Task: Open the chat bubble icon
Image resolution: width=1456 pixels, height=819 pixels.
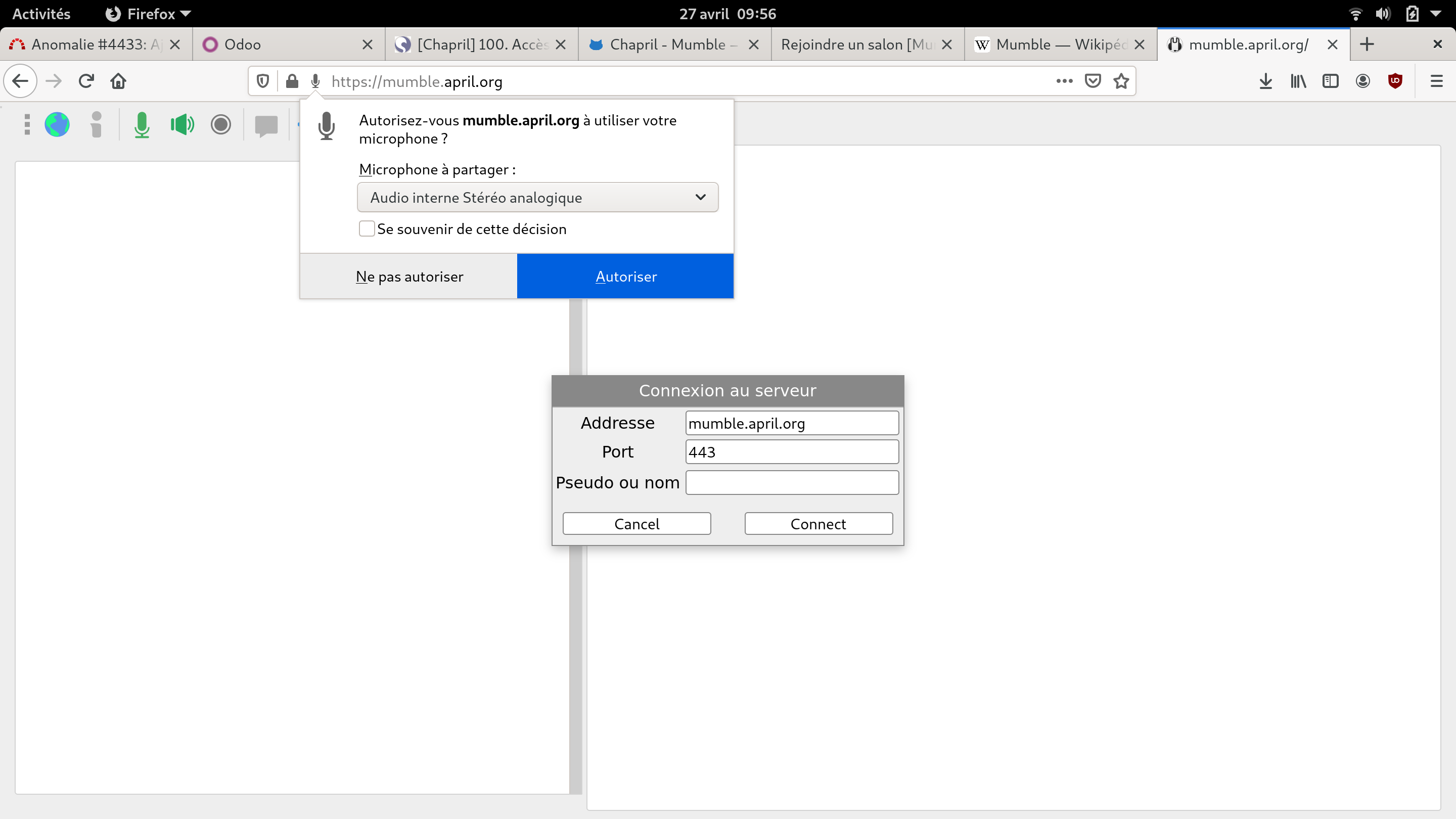Action: click(266, 125)
